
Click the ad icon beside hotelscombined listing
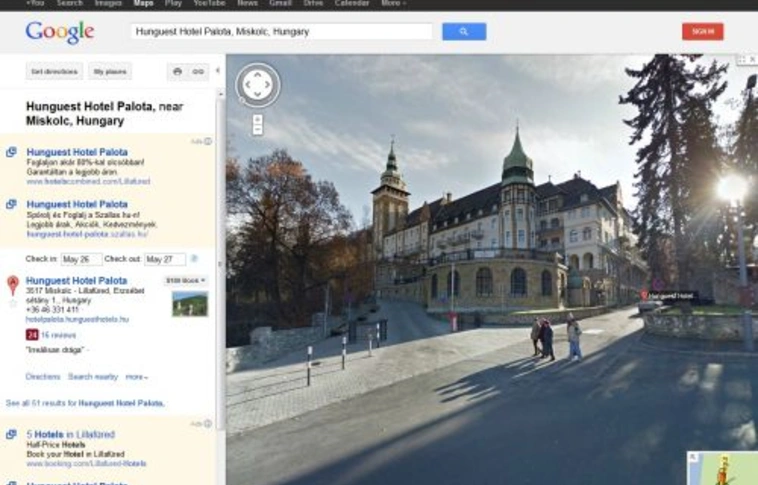pyautogui.click(x=11, y=152)
